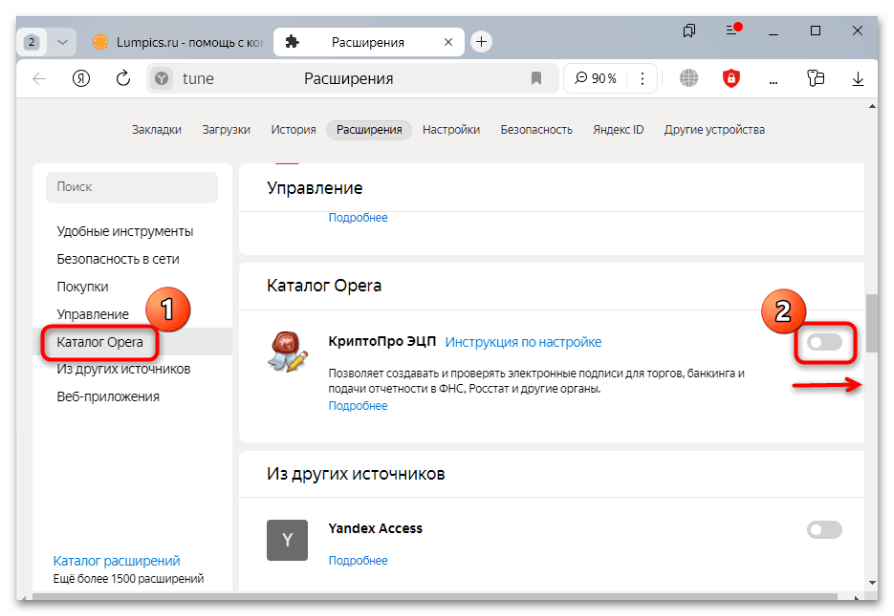This screenshot has width=894, height=616.
Task: Open downloads with the arrow icon
Action: (858, 79)
